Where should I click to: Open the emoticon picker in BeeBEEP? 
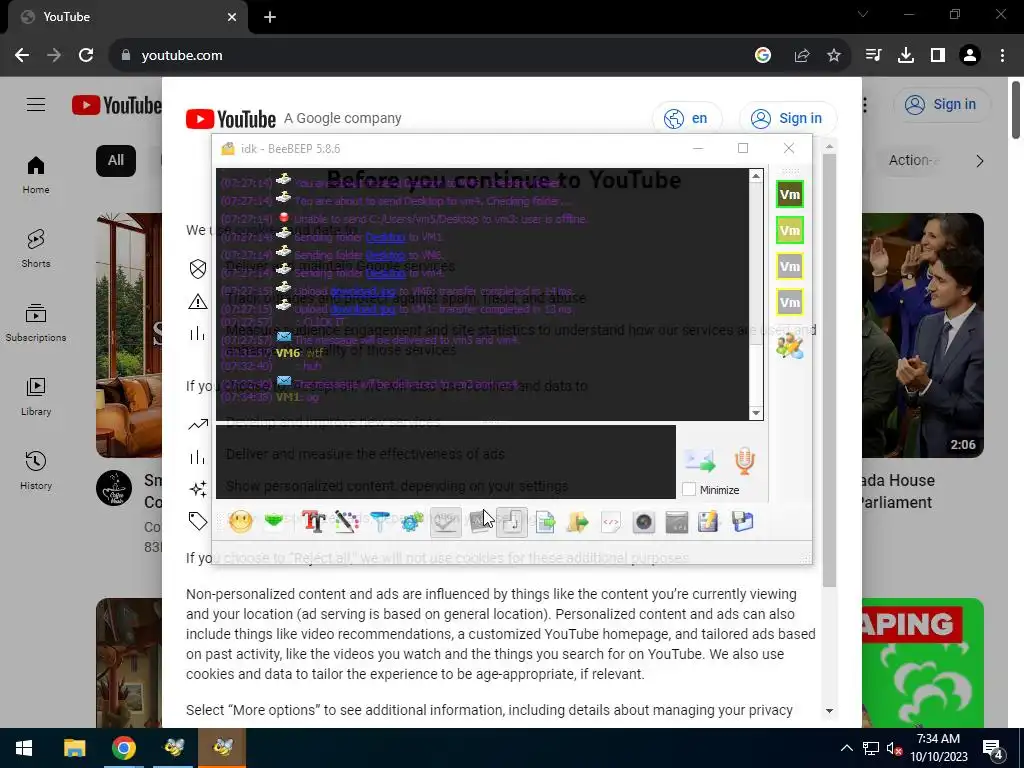240,522
